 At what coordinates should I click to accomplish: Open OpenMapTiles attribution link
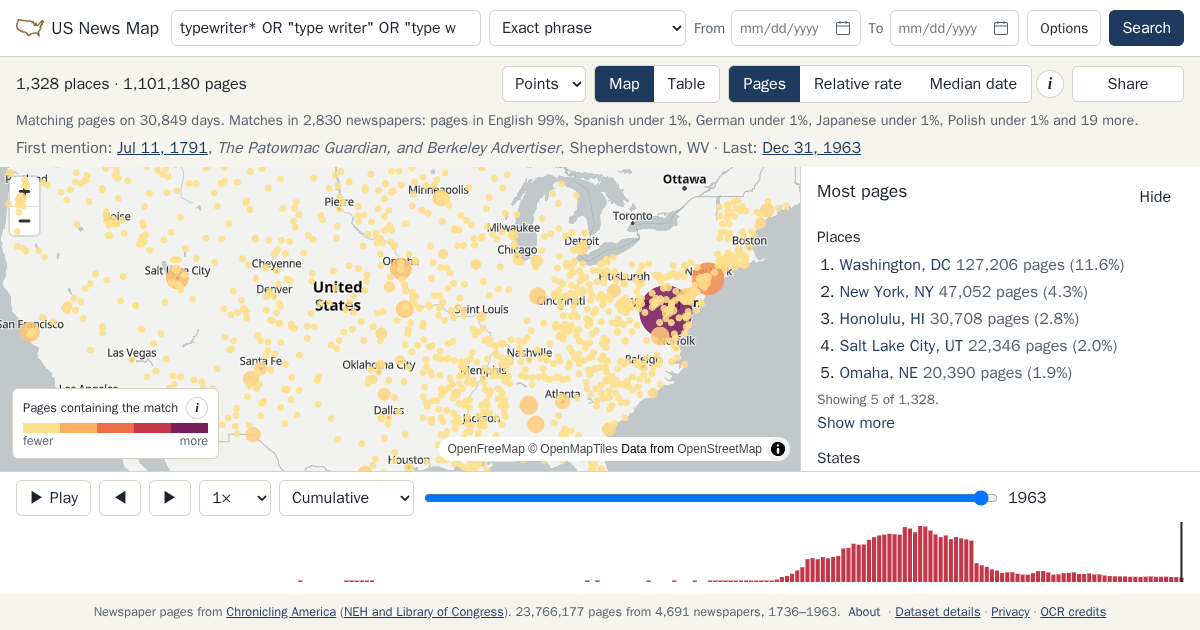tap(578, 449)
